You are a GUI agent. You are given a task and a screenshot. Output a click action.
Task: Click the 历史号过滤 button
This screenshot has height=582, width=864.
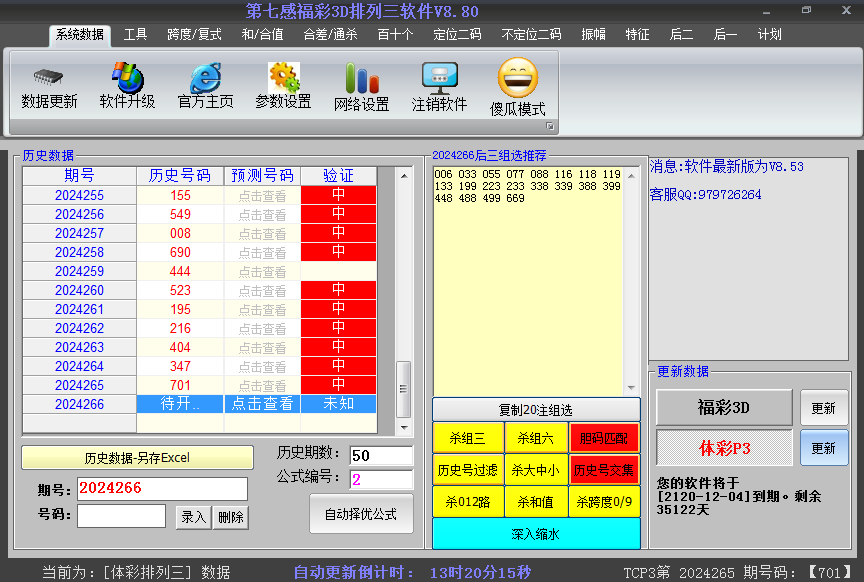pos(468,470)
